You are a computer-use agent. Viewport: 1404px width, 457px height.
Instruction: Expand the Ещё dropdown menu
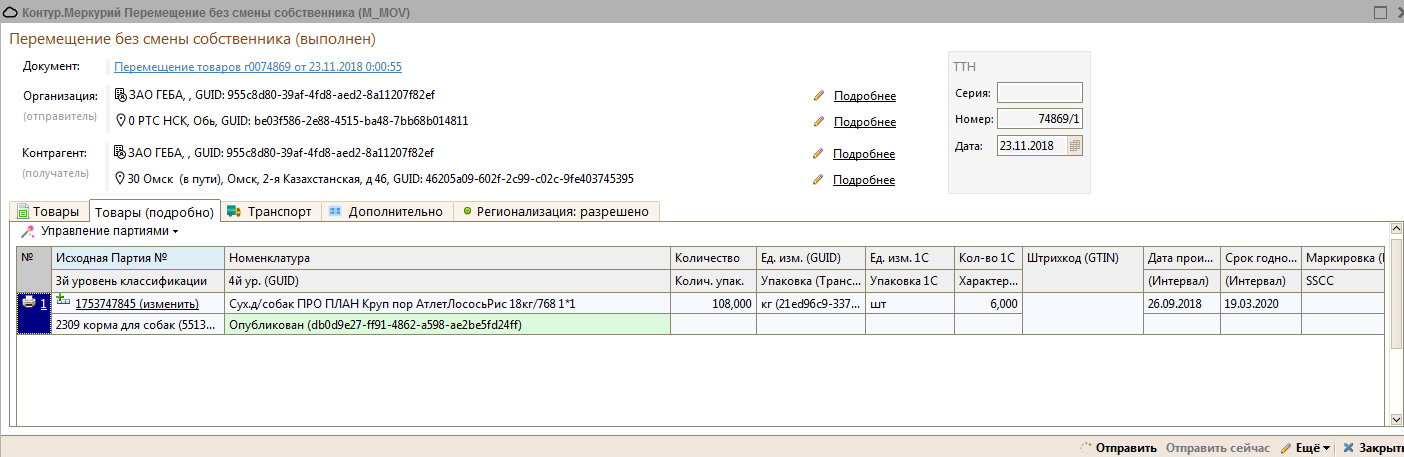point(1305,447)
